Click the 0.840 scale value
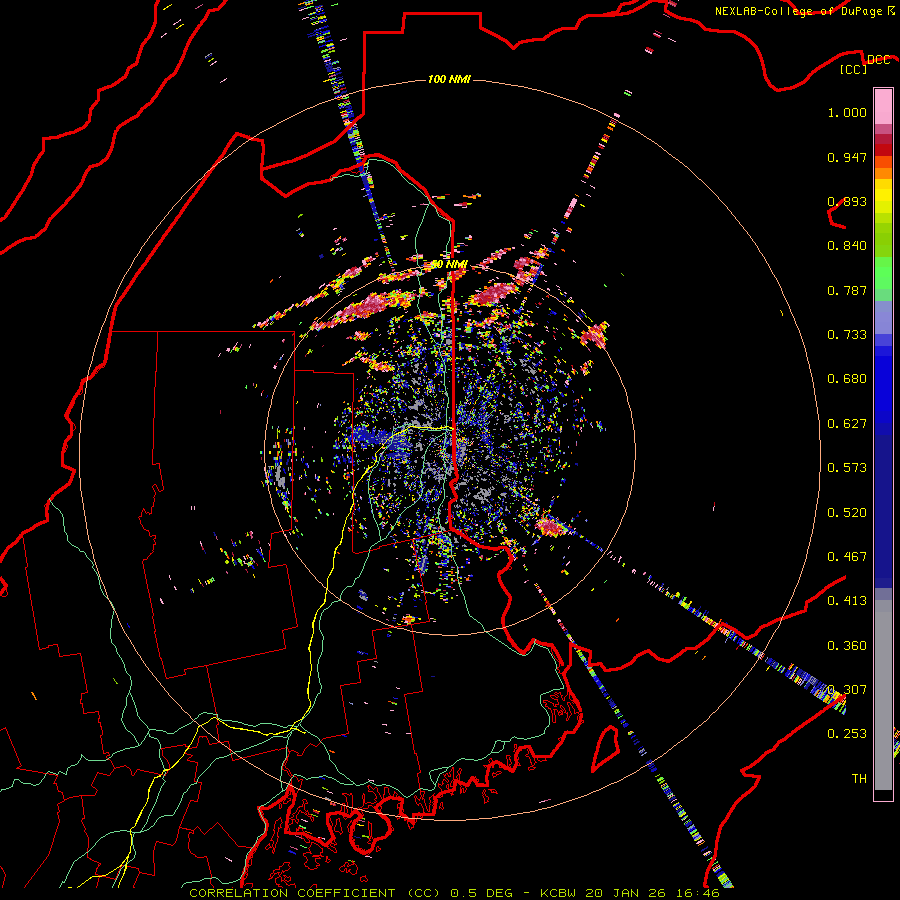This screenshot has width=900, height=900. coord(847,246)
